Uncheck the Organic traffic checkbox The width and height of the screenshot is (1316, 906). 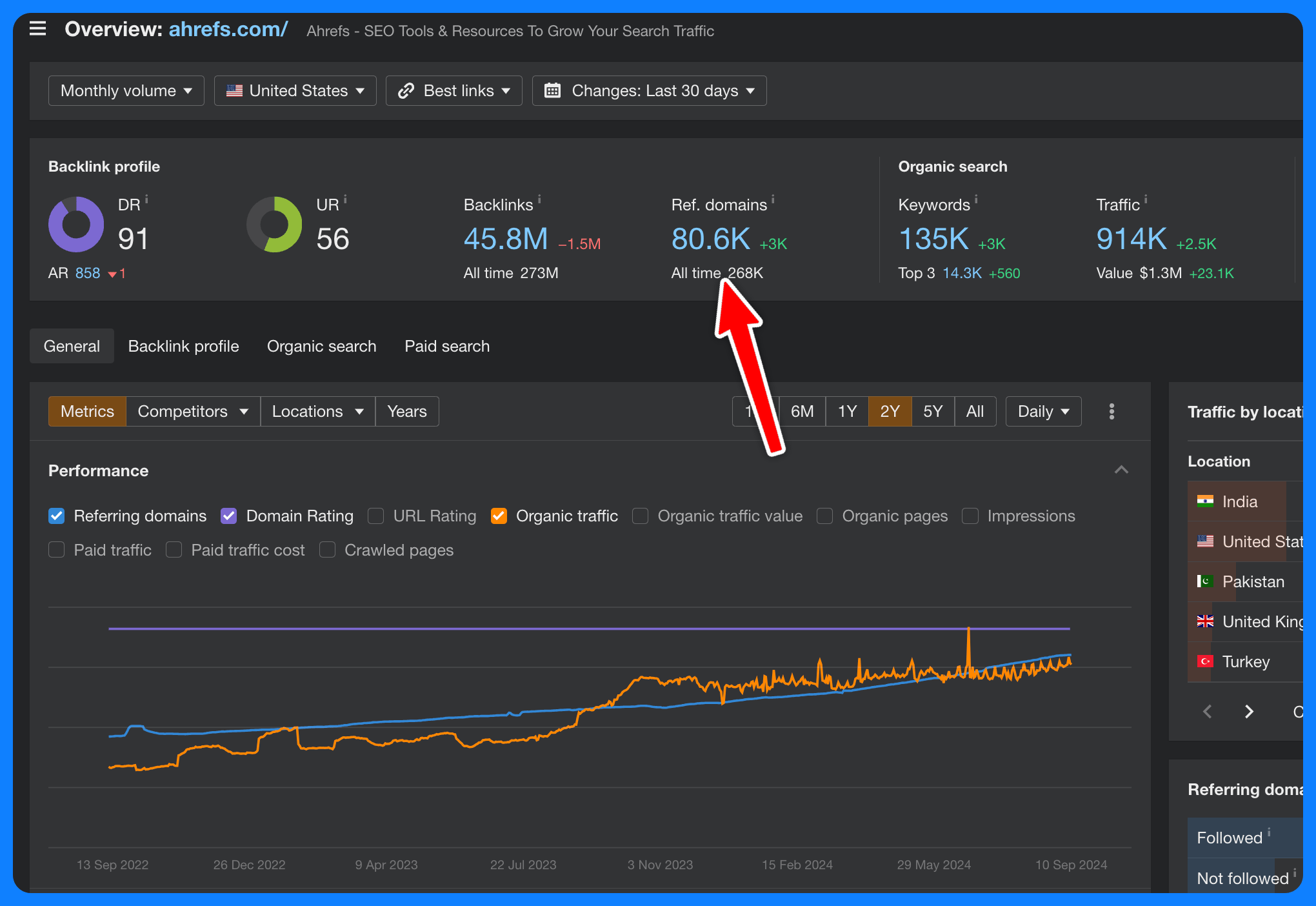(499, 516)
